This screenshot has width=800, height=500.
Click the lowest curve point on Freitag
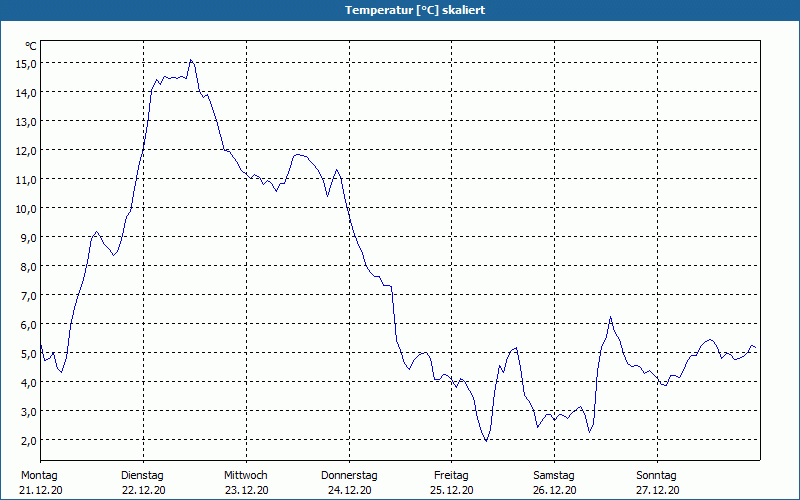(x=486, y=441)
